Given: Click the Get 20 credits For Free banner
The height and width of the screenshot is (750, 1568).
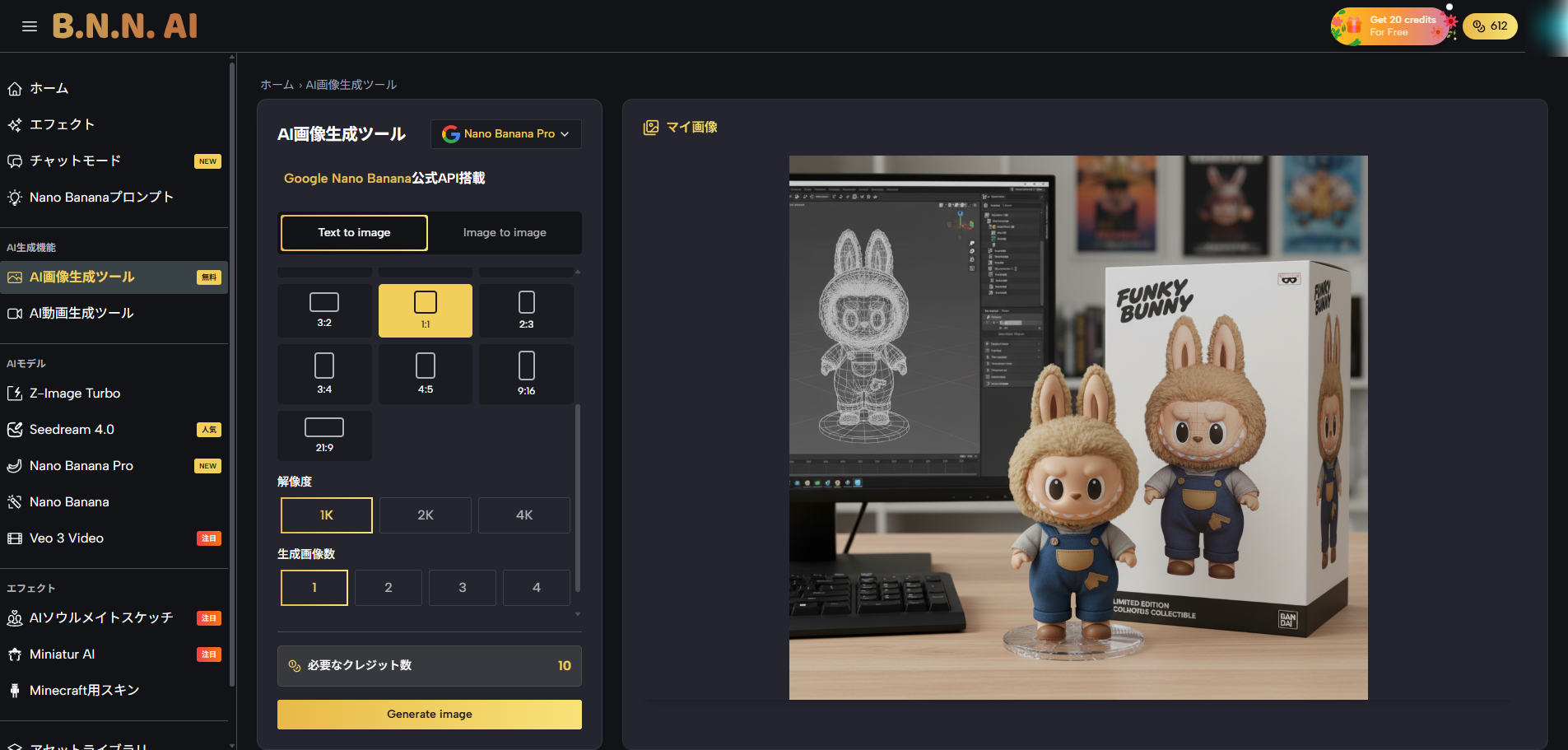Looking at the screenshot, I should (x=1390, y=26).
